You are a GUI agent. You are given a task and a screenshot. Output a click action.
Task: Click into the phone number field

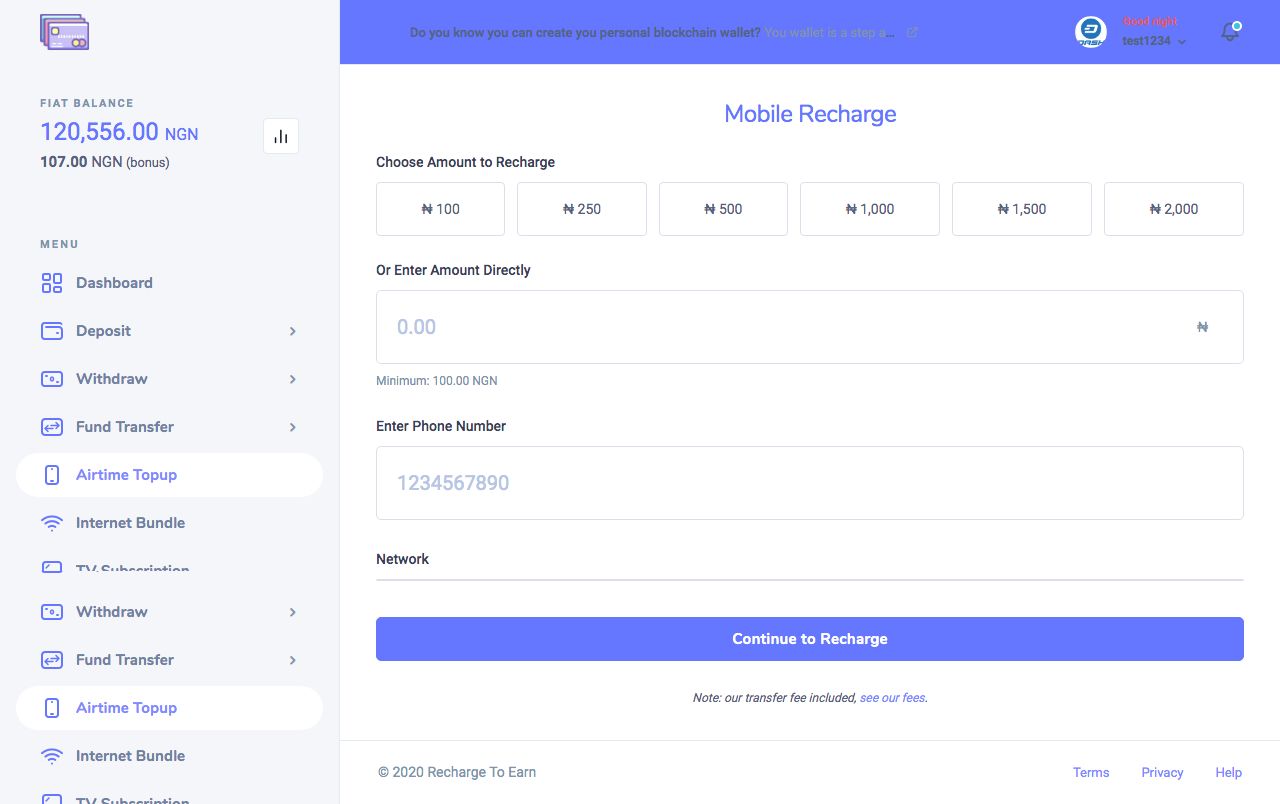(x=809, y=483)
